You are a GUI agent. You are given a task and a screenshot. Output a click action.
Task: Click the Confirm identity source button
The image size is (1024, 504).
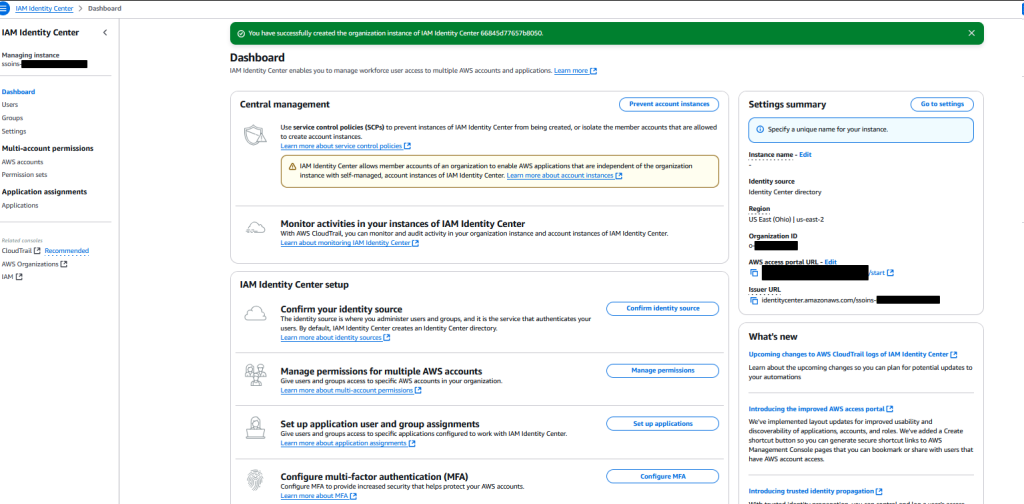point(662,309)
